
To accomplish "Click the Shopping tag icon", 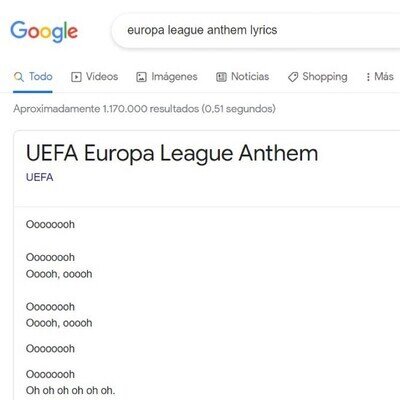I will coord(293,77).
